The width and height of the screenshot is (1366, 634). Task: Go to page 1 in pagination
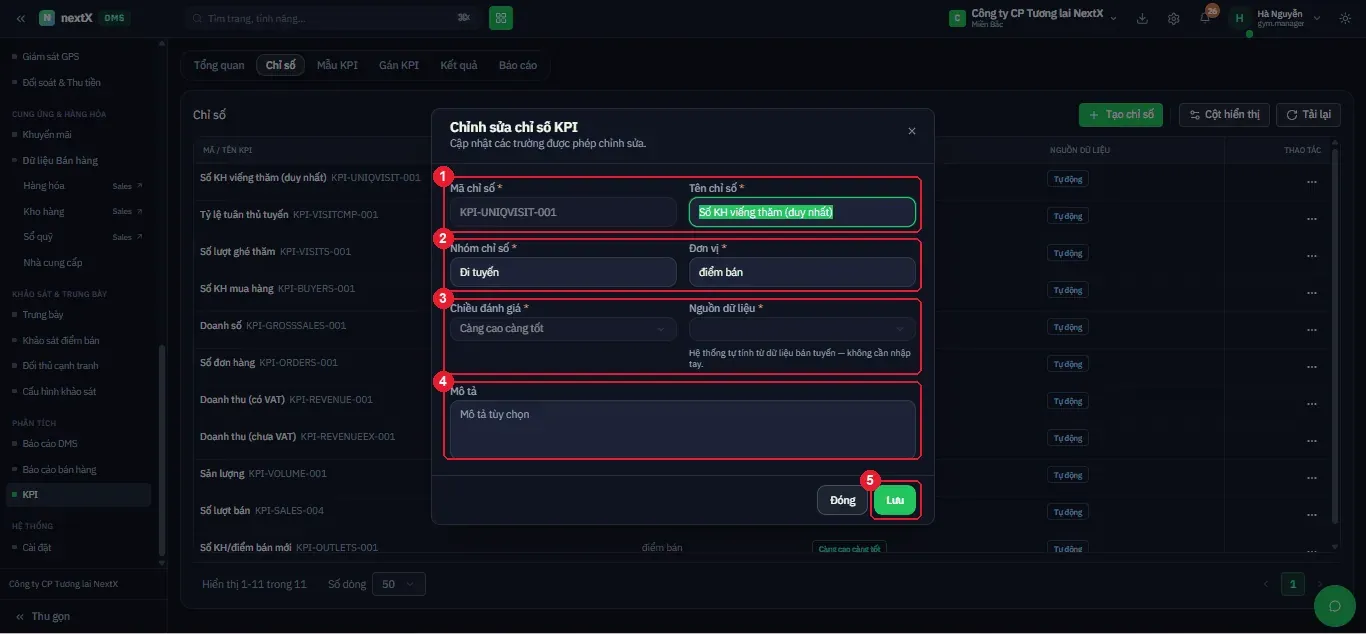pyautogui.click(x=1293, y=584)
